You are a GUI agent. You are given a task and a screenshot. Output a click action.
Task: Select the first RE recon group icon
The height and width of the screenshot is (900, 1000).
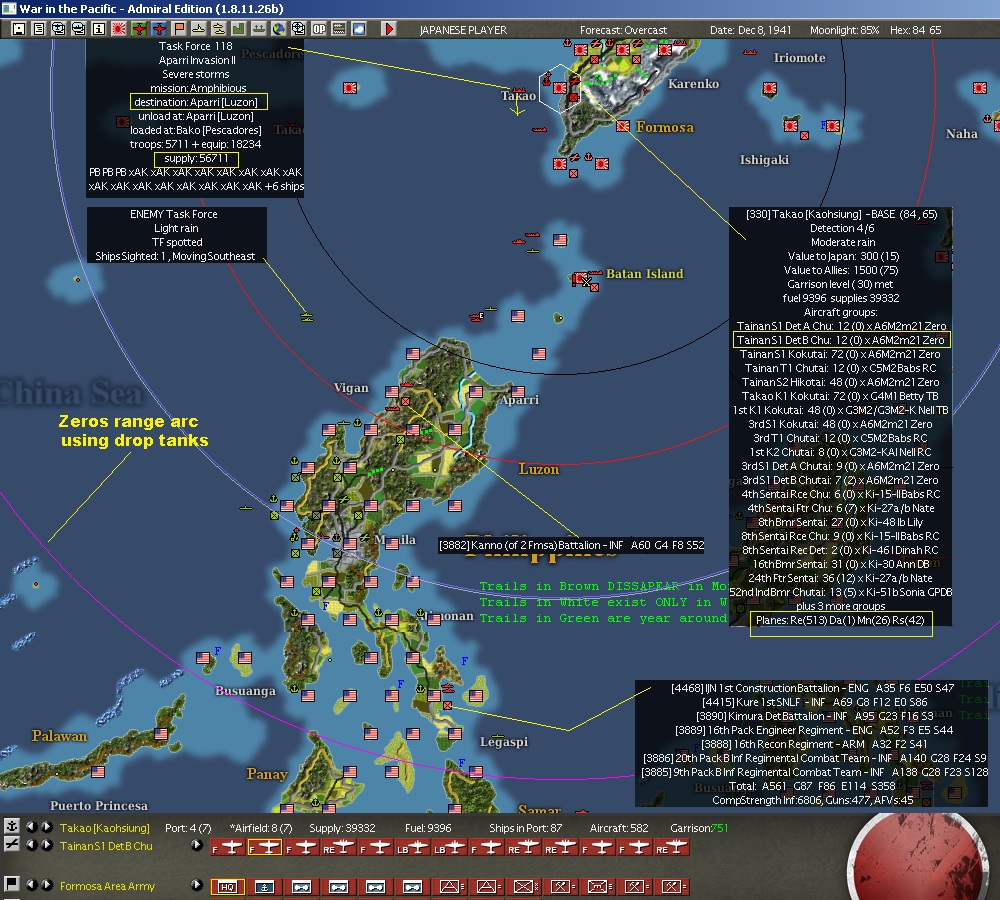339,847
